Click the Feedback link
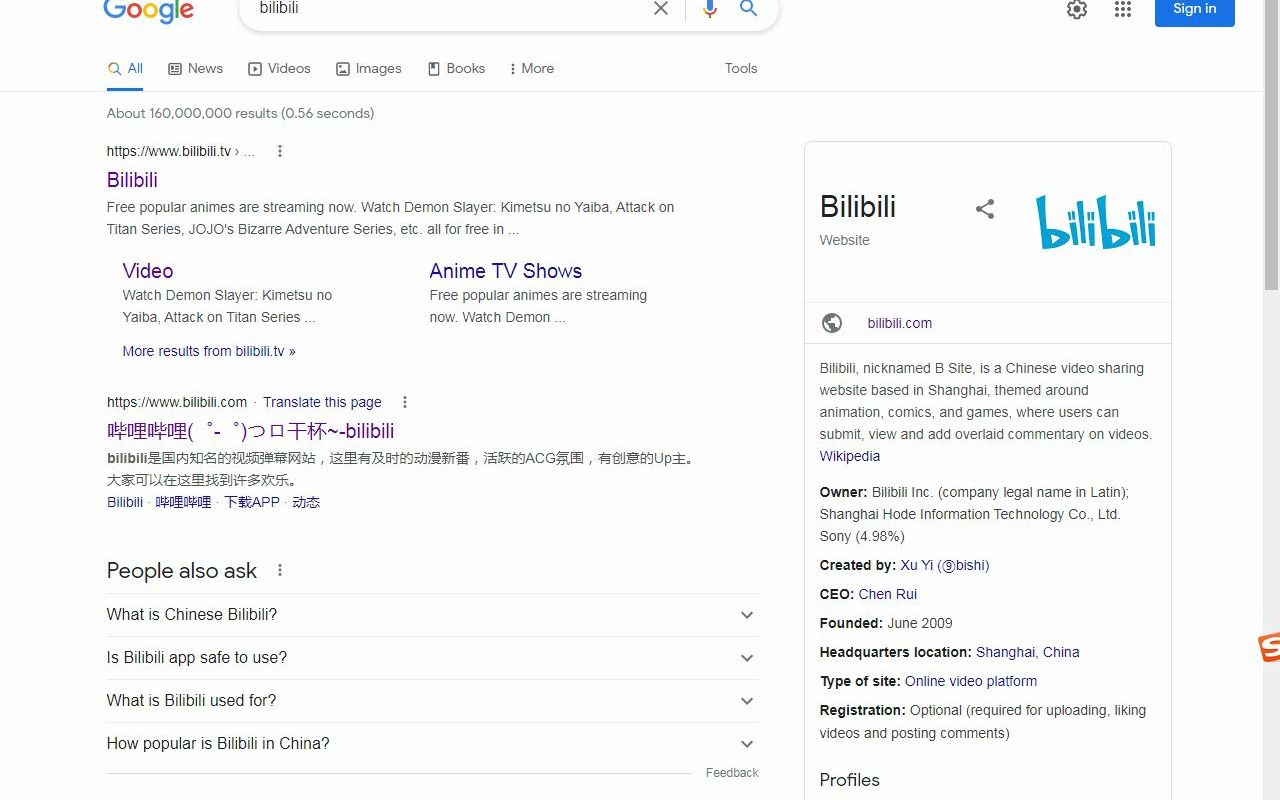This screenshot has height=800, width=1280. tap(732, 773)
